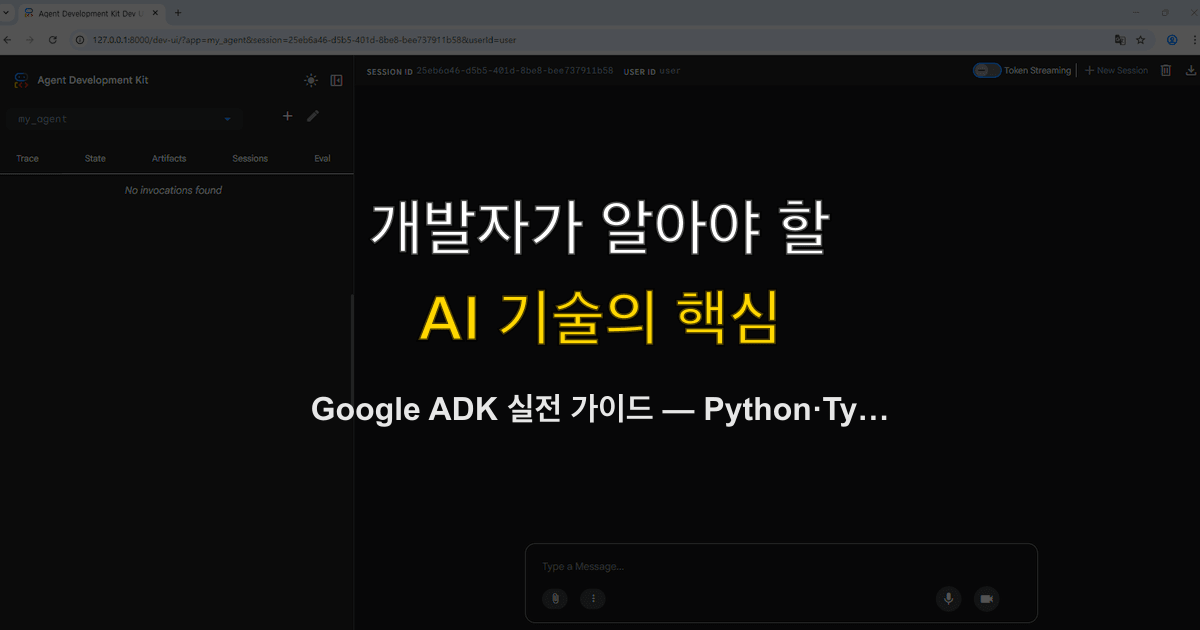Click the site info icon in address bar

tap(80, 40)
